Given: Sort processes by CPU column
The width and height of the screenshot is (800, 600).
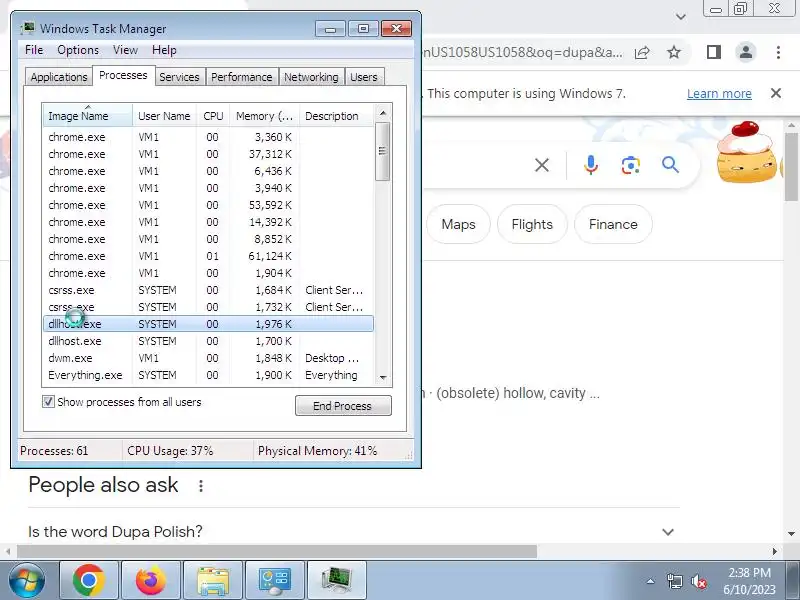Looking at the screenshot, I should coord(213,116).
